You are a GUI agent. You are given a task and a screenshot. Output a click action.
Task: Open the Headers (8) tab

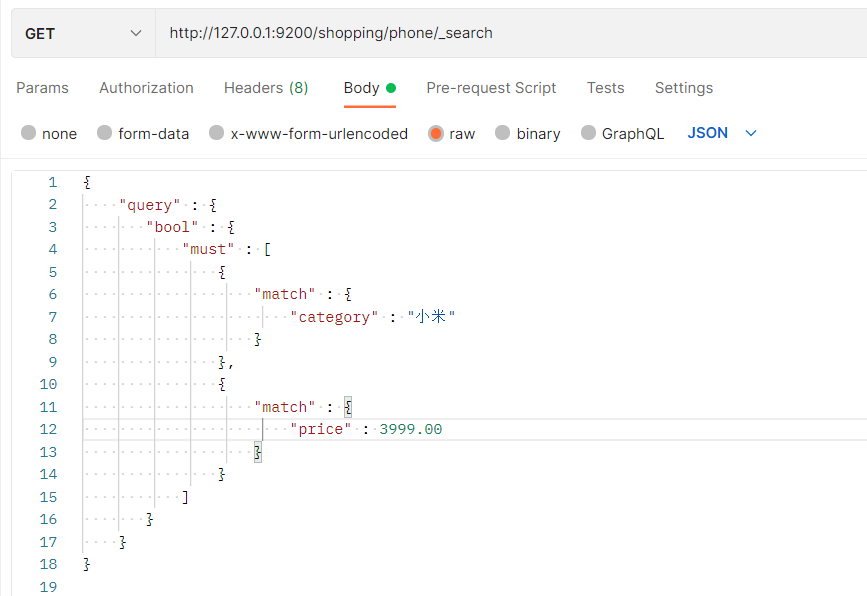(266, 88)
